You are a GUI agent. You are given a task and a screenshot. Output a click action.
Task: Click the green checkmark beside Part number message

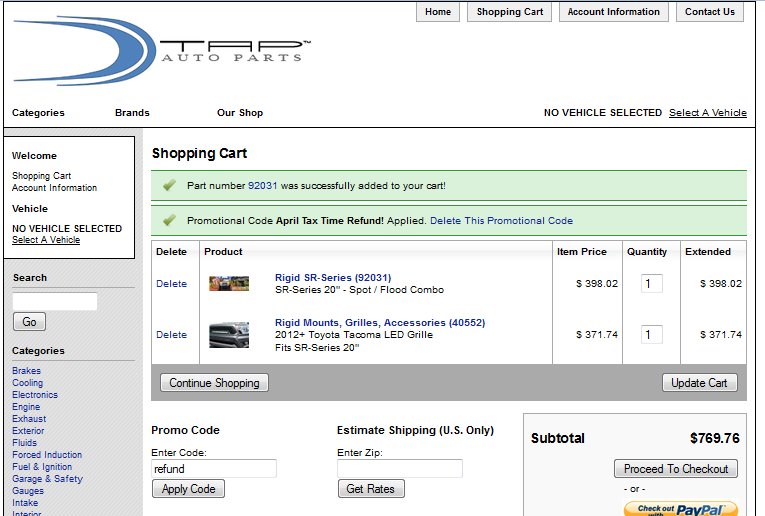pyautogui.click(x=169, y=185)
